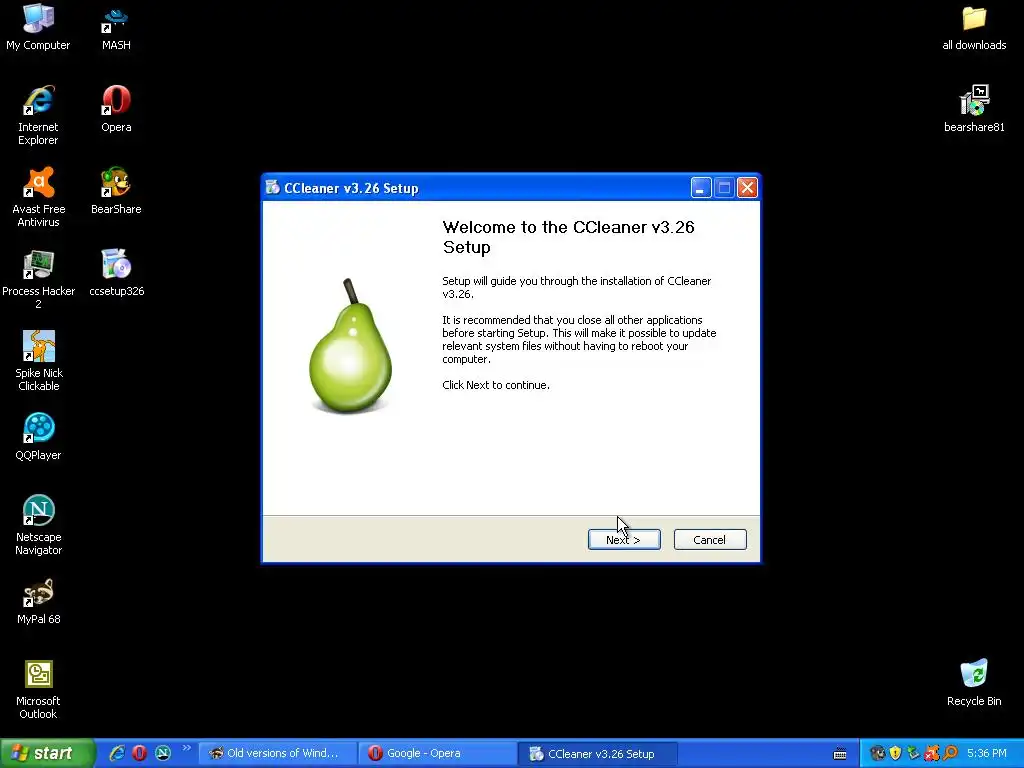Click the yellow security shield tray icon

pos(895,753)
